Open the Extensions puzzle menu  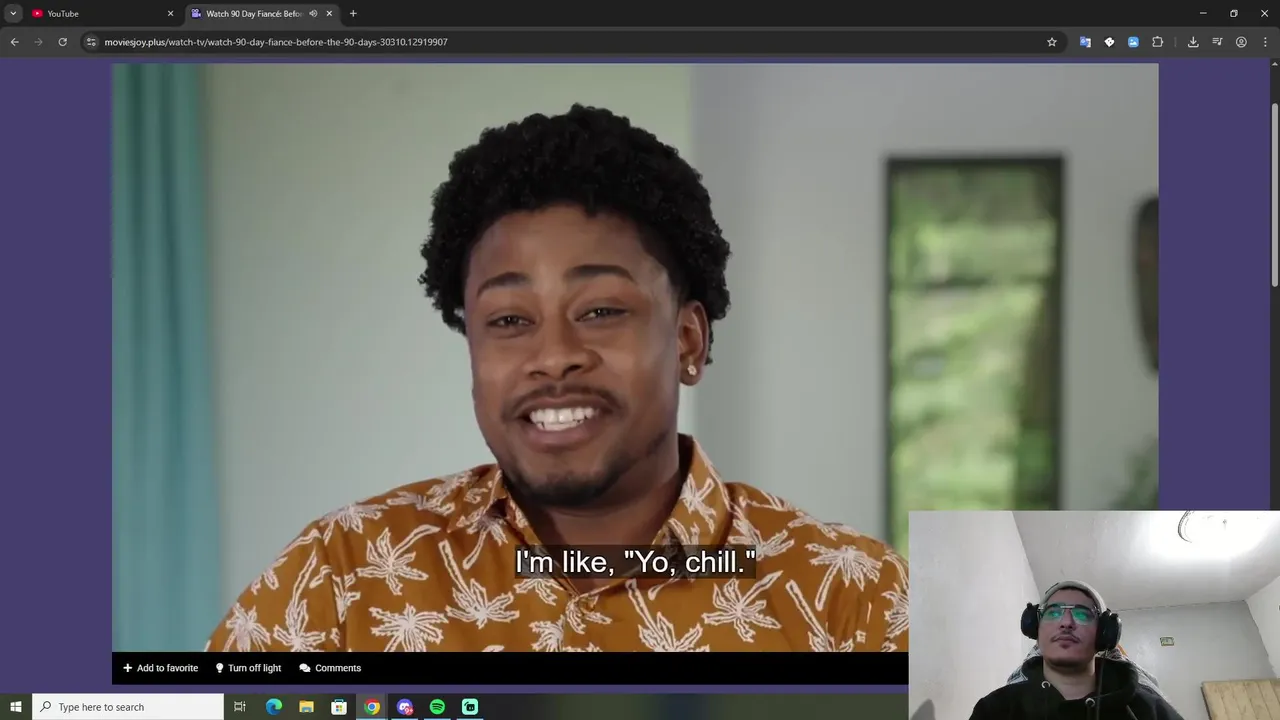[1157, 42]
